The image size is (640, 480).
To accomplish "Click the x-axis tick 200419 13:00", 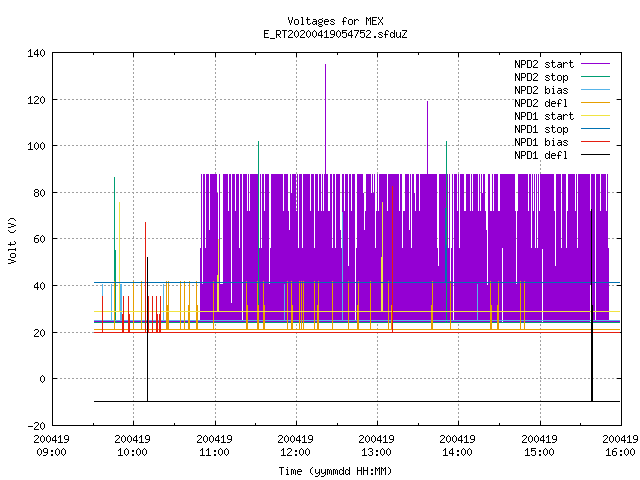I will [376, 446].
